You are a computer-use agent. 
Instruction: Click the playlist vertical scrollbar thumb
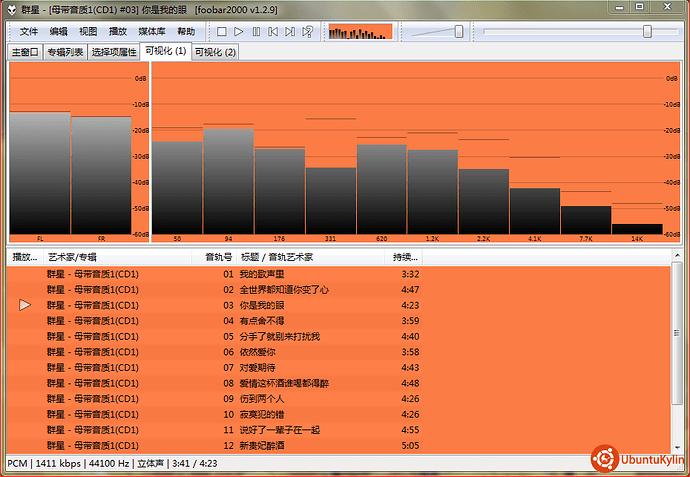point(677,333)
